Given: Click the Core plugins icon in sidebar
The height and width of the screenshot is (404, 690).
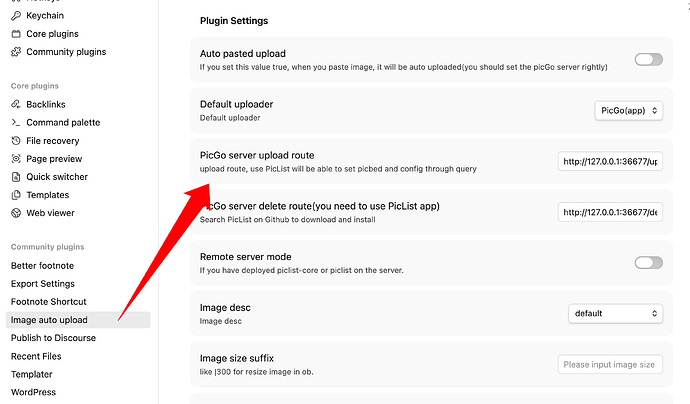Looking at the screenshot, I should [16, 34].
